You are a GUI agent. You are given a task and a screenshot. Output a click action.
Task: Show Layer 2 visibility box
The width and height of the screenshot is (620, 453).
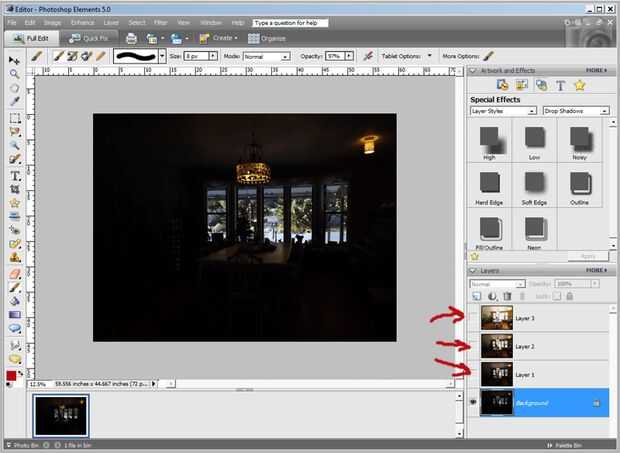[x=473, y=346]
